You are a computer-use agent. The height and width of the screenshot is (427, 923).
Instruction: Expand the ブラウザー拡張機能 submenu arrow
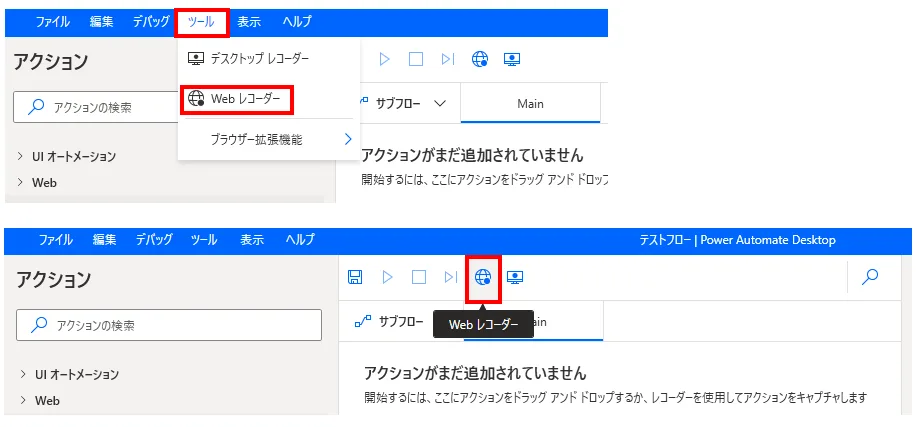(x=348, y=139)
